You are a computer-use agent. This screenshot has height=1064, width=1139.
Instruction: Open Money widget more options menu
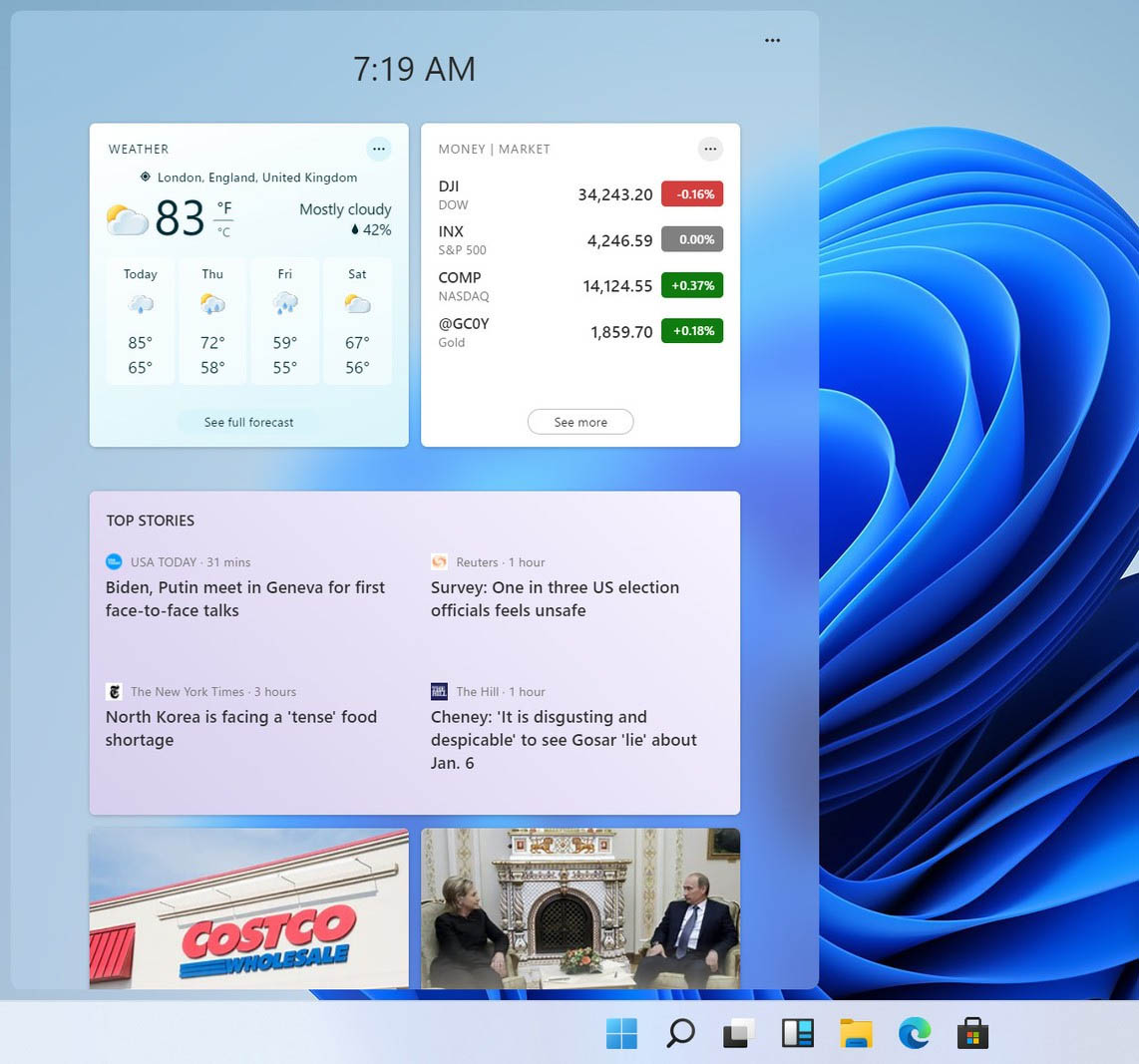tap(709, 149)
